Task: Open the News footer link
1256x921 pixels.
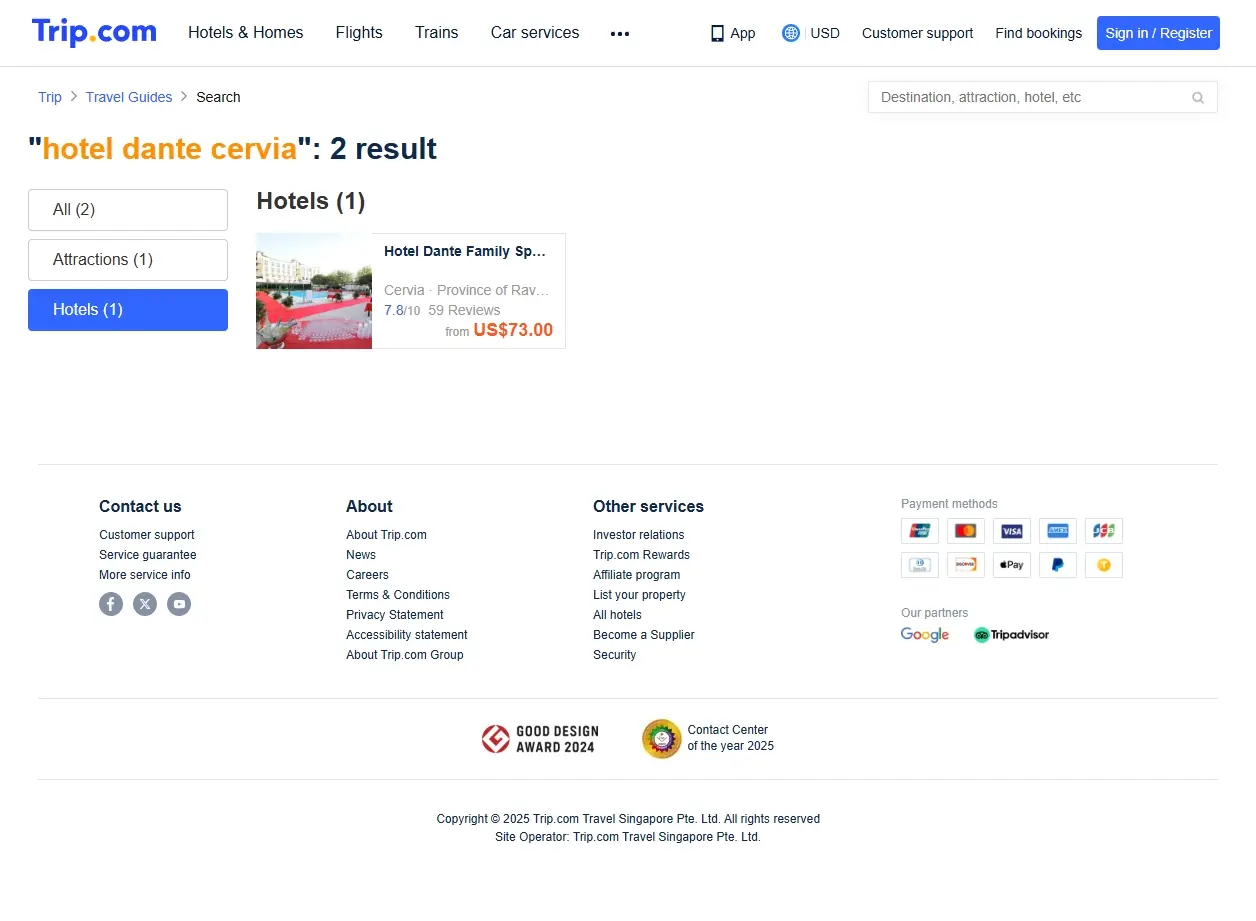Action: [361, 555]
